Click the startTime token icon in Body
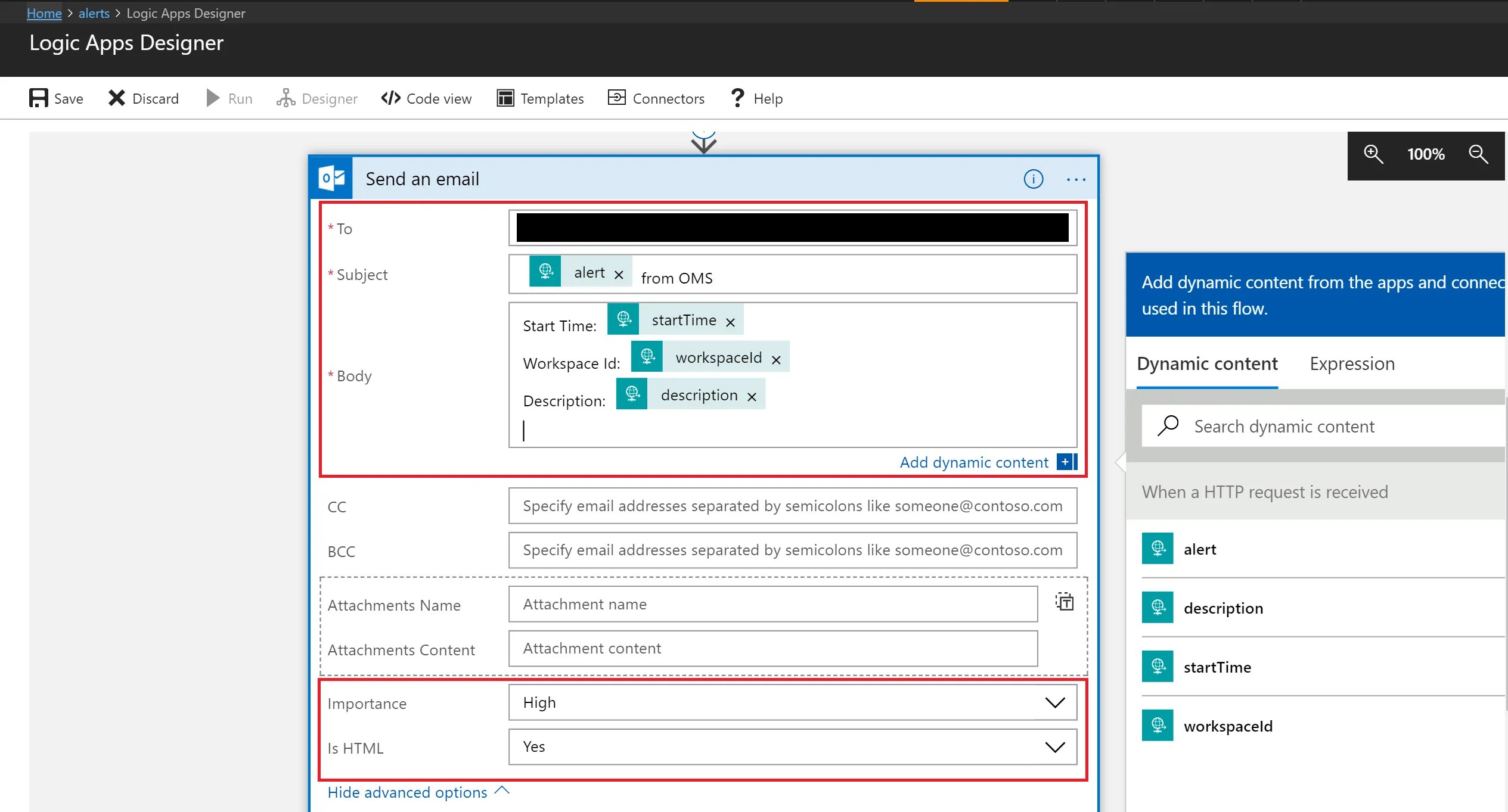Screen dimensions: 1508x812 coord(623,319)
